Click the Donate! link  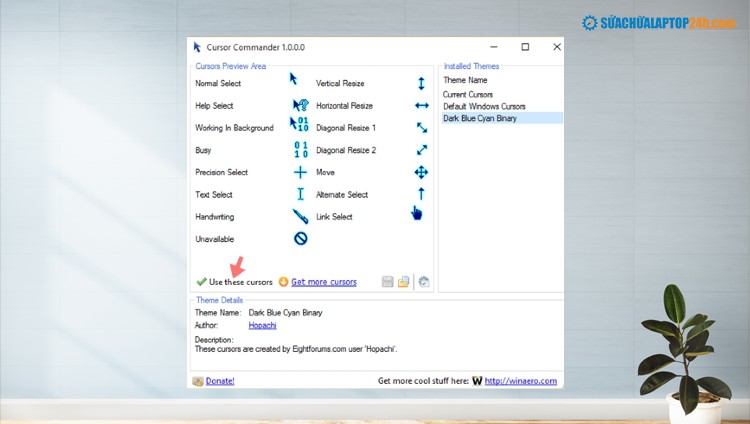(220, 381)
